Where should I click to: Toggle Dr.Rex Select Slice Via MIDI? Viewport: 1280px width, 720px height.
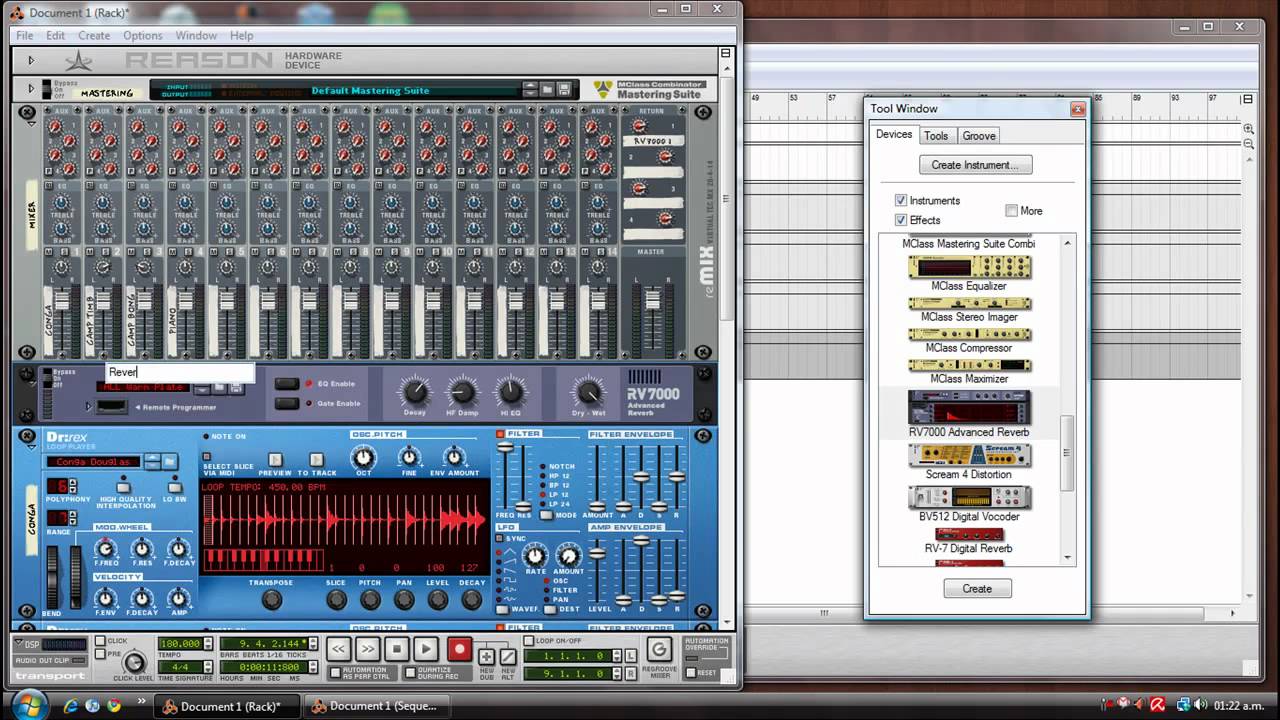[x=207, y=458]
